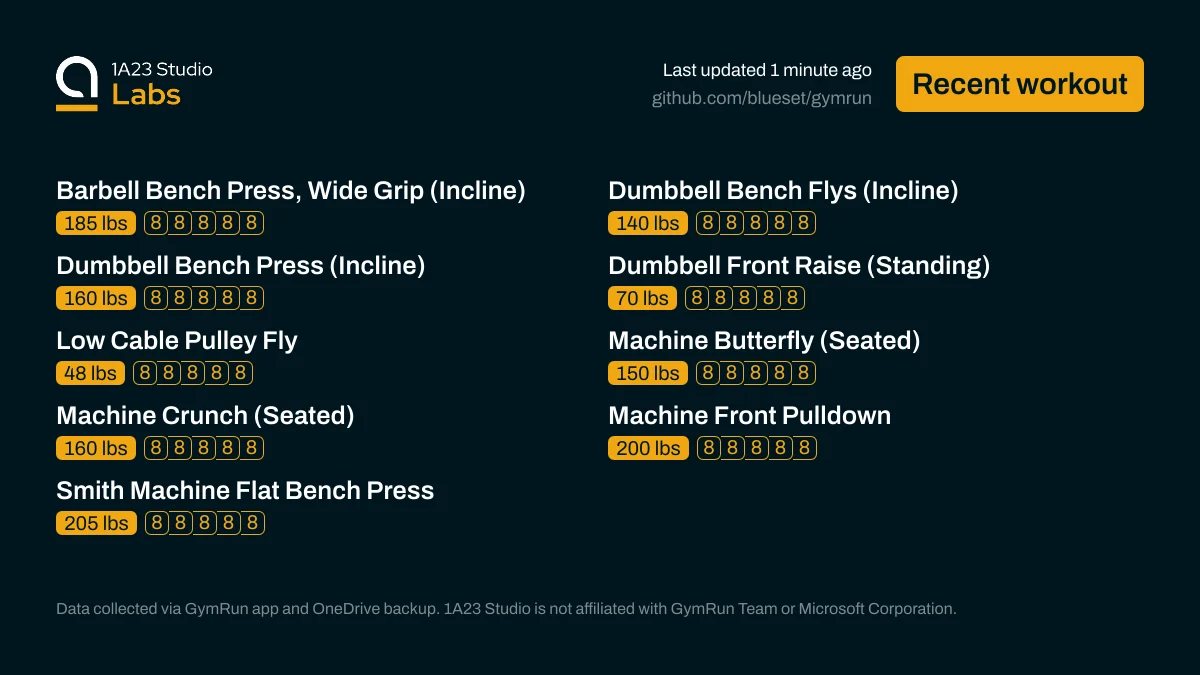Click first rep box under Machine Front Pulldown
This screenshot has width=1200, height=675.
[x=709, y=448]
